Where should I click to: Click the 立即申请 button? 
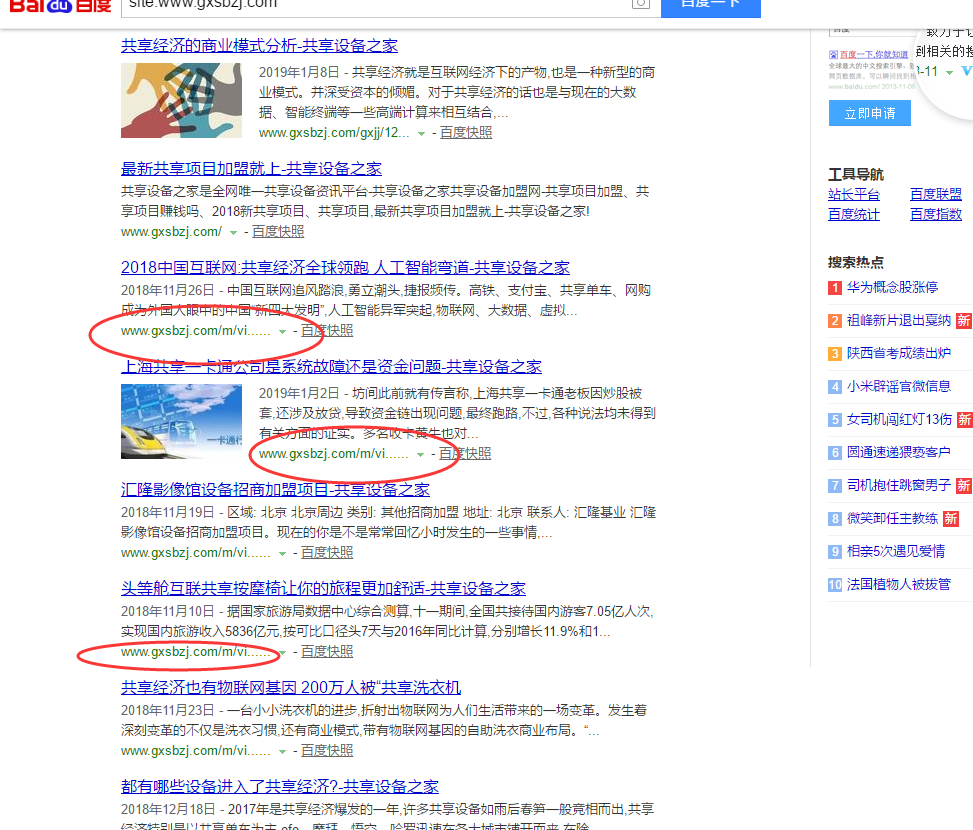870,114
